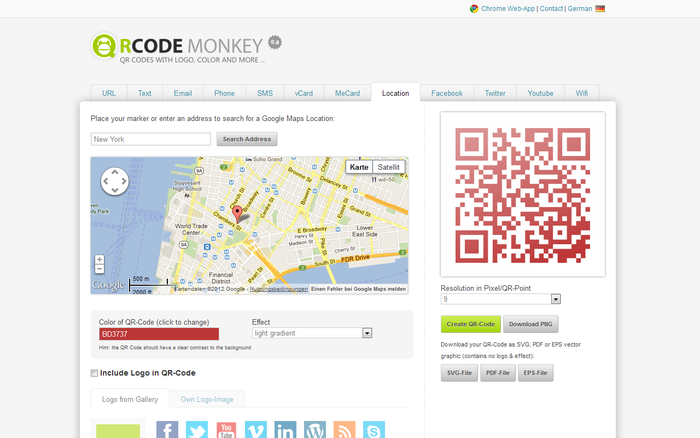
Task: Choose the Skype logo icon
Action: tap(374, 430)
